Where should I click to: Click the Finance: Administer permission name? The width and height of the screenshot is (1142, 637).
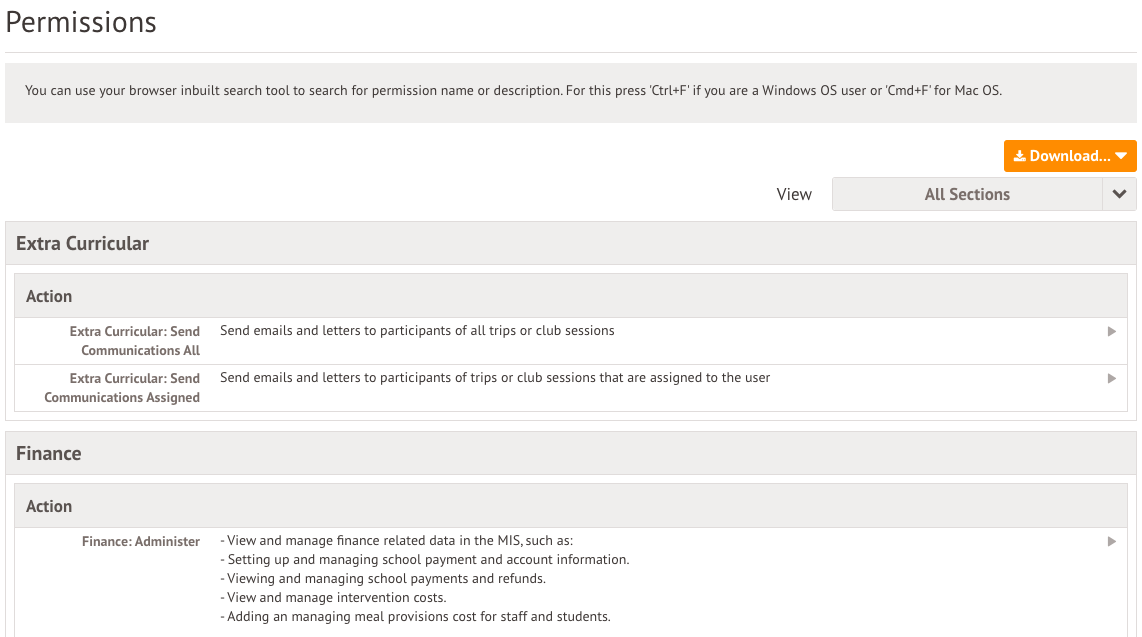tap(141, 541)
